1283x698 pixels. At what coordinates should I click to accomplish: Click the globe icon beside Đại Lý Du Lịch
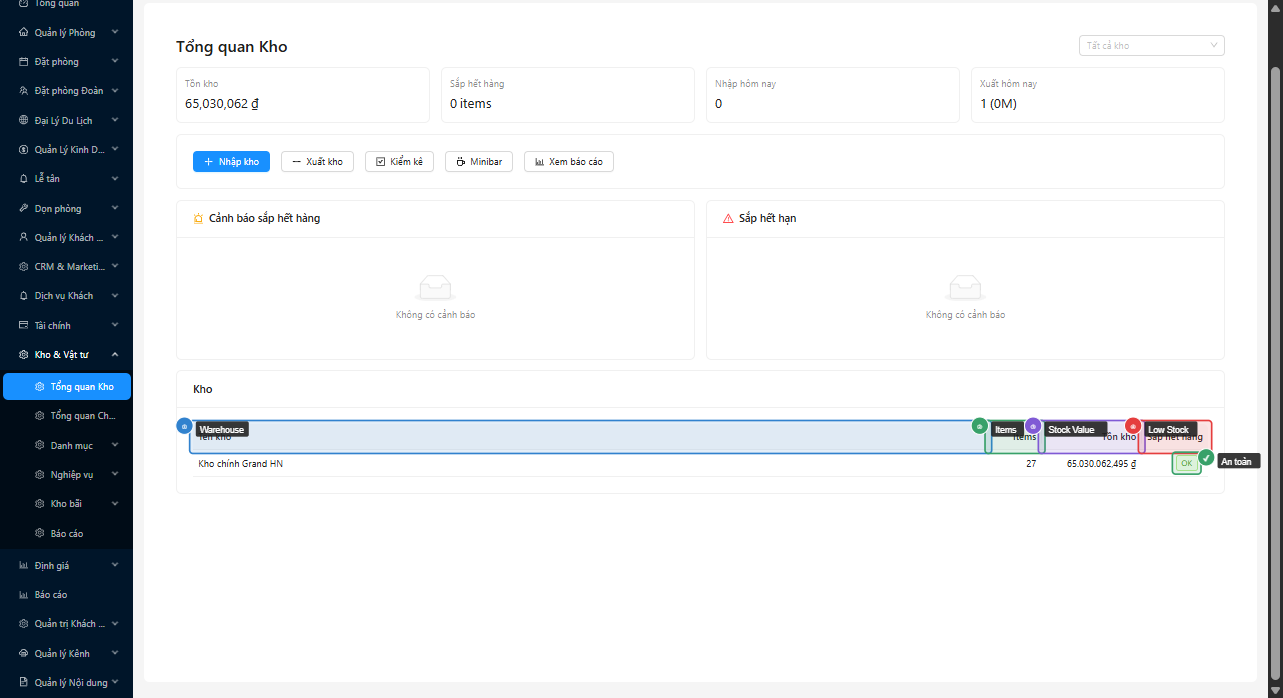[x=24, y=120]
